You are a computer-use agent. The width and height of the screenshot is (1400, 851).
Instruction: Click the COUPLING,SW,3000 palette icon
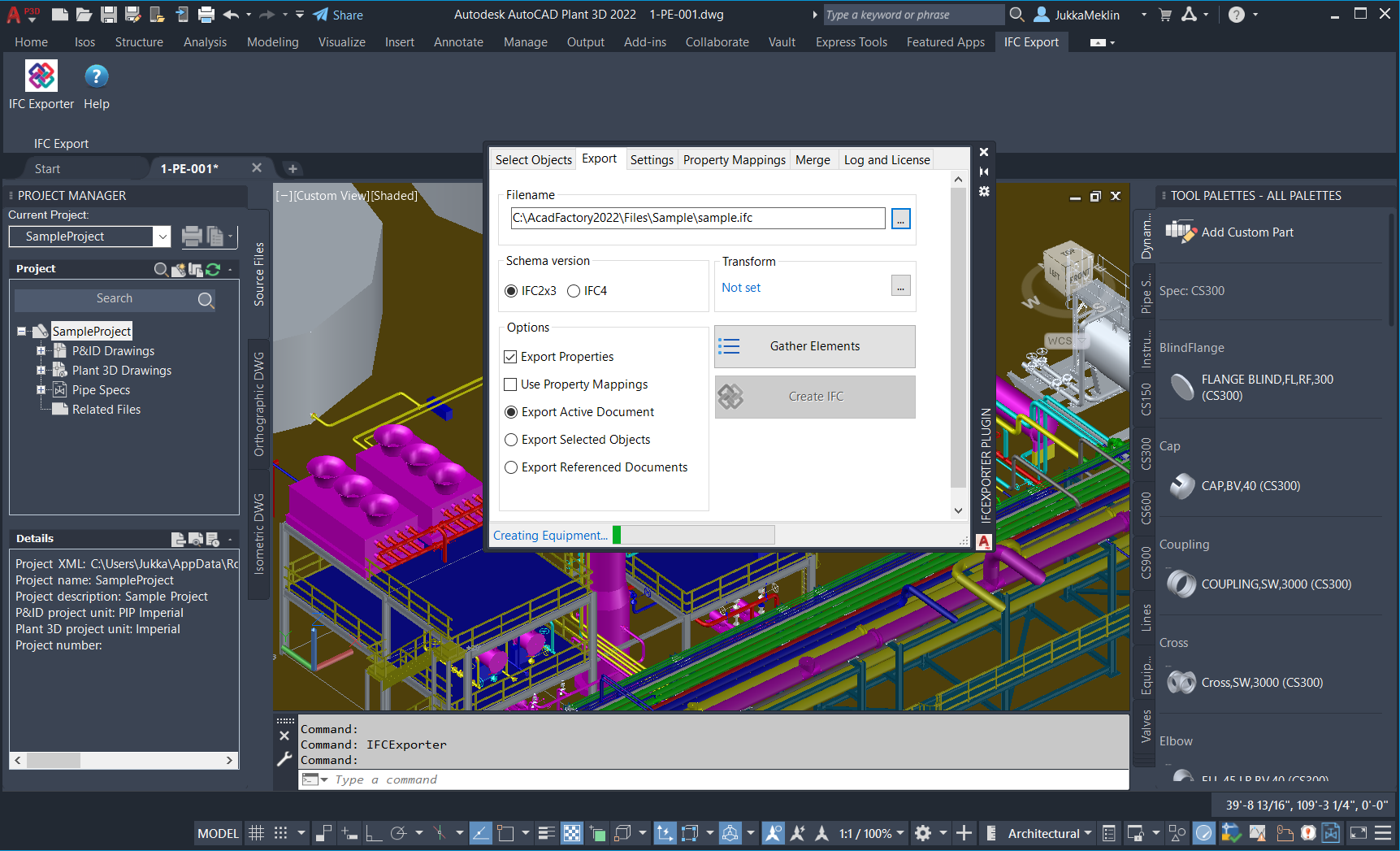click(1181, 584)
